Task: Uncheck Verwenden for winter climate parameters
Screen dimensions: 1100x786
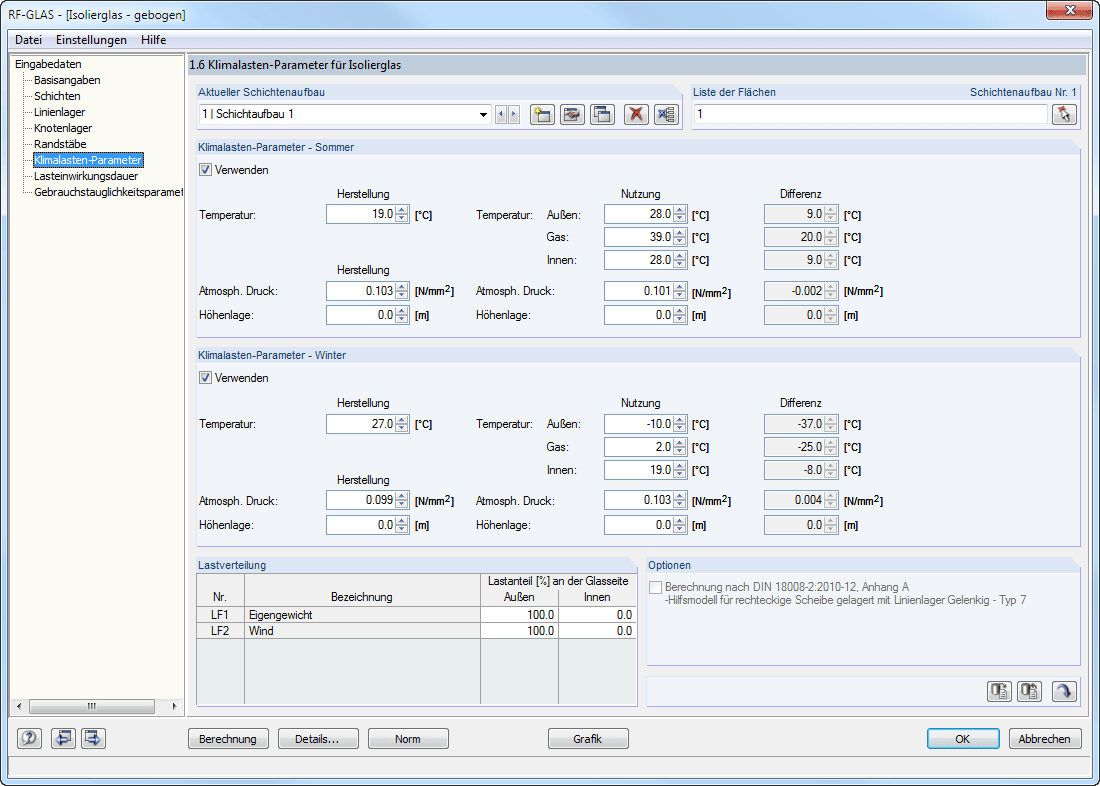Action: [206, 378]
